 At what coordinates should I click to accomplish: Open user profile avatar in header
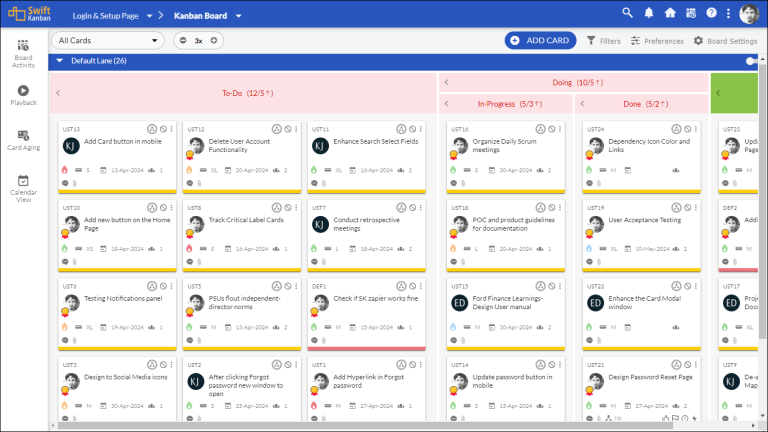coord(749,14)
